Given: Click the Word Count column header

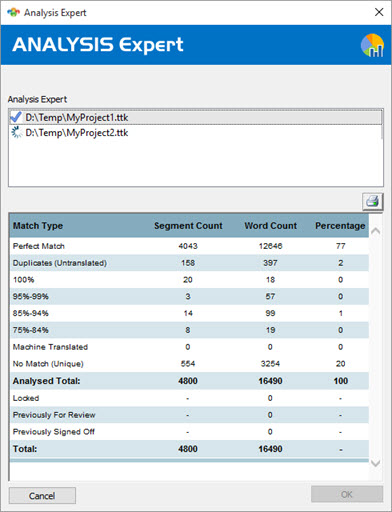Looking at the screenshot, I should point(270,226).
